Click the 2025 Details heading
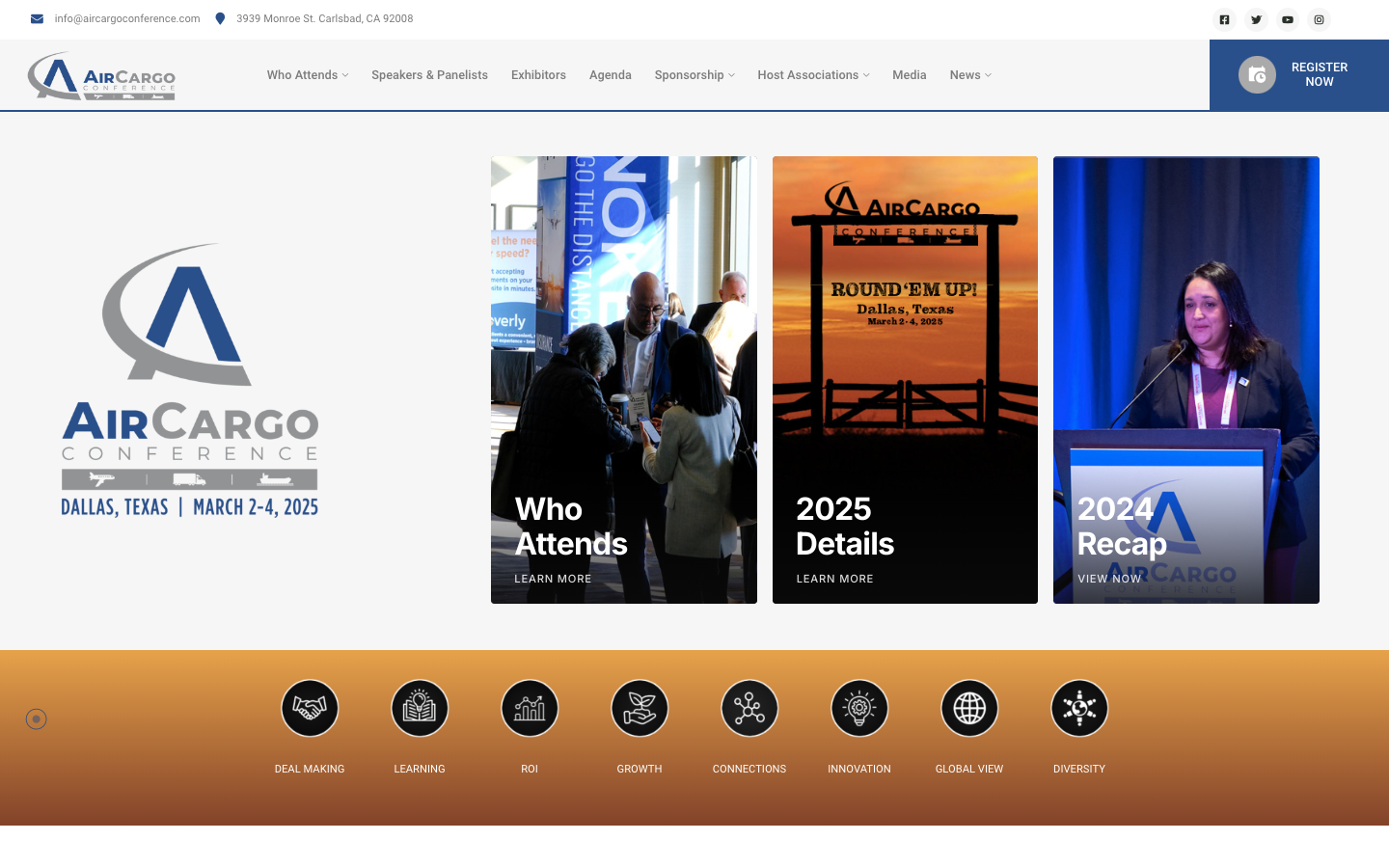Viewport: 1389px width, 868px height. (x=845, y=527)
